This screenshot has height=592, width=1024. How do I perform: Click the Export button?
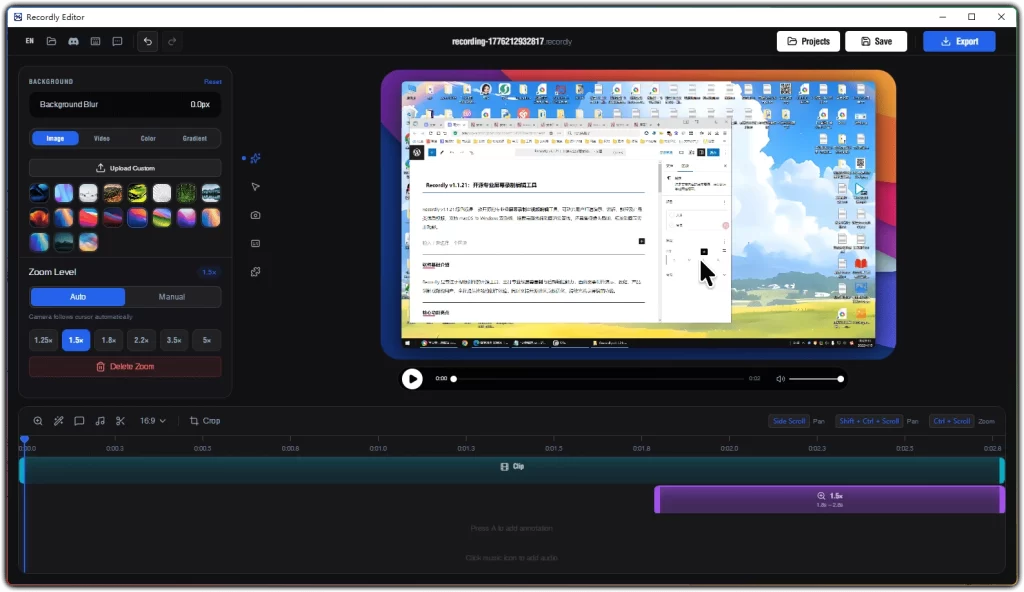click(958, 41)
